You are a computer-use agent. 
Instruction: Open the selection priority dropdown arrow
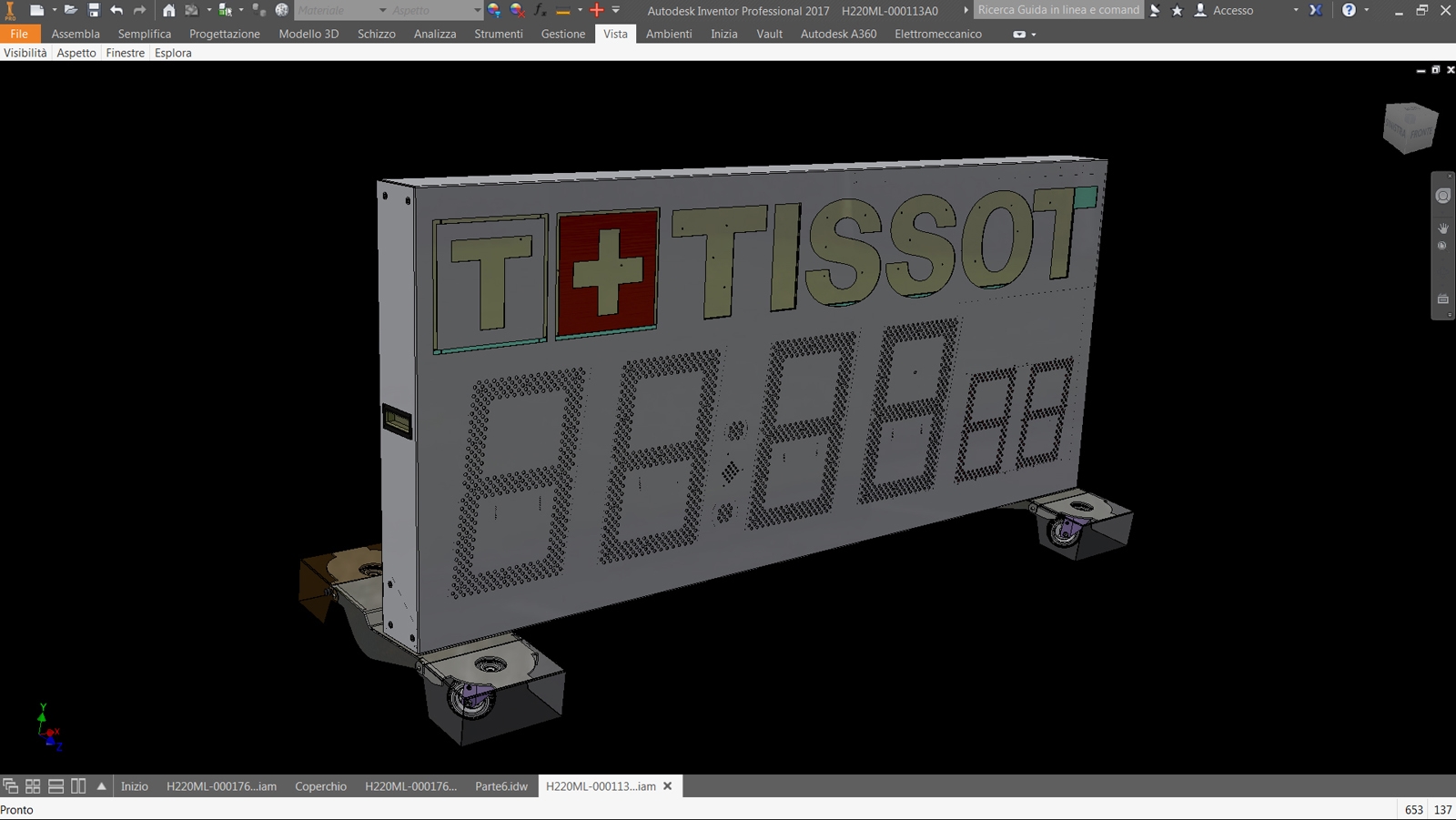[240, 10]
